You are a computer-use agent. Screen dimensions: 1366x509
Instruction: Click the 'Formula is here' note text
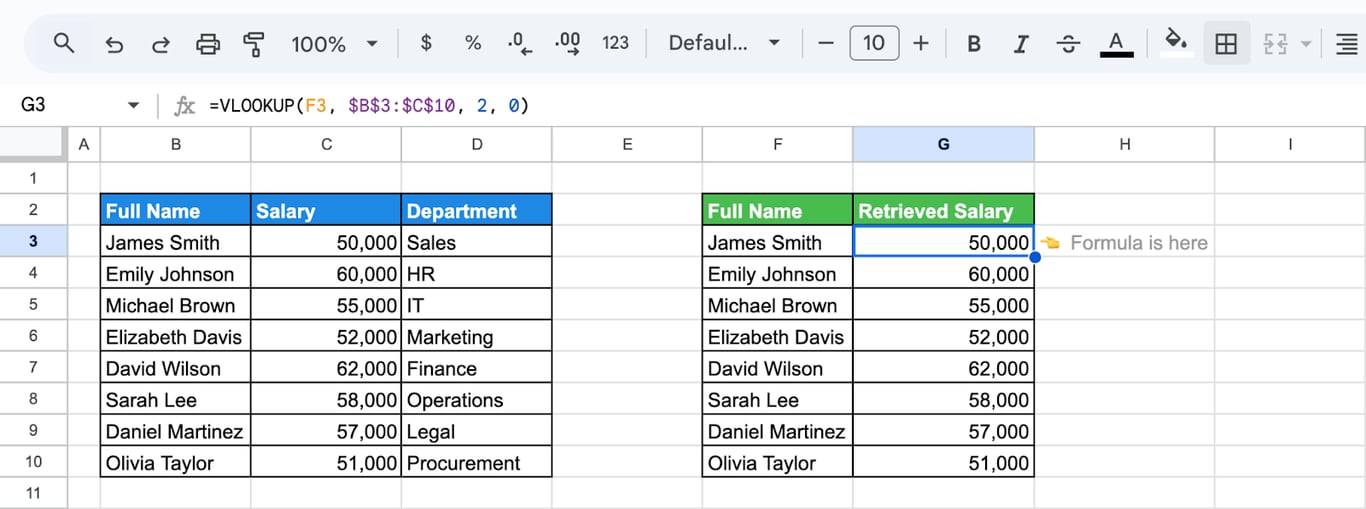point(1138,242)
